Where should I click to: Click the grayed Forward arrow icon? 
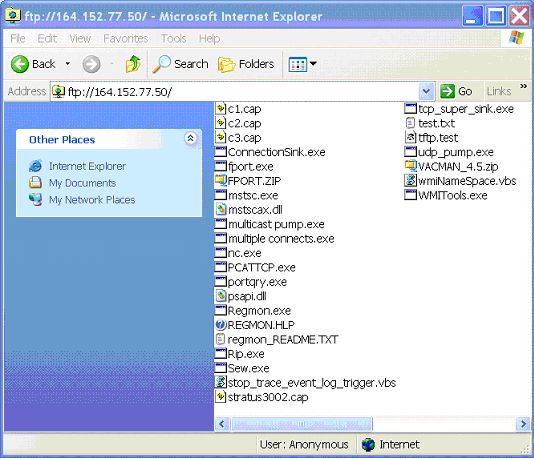(x=91, y=64)
